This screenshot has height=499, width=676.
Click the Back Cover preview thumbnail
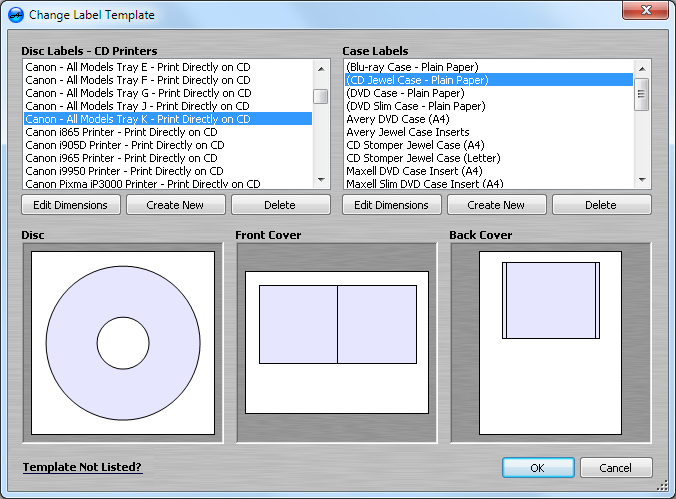[x=551, y=343]
